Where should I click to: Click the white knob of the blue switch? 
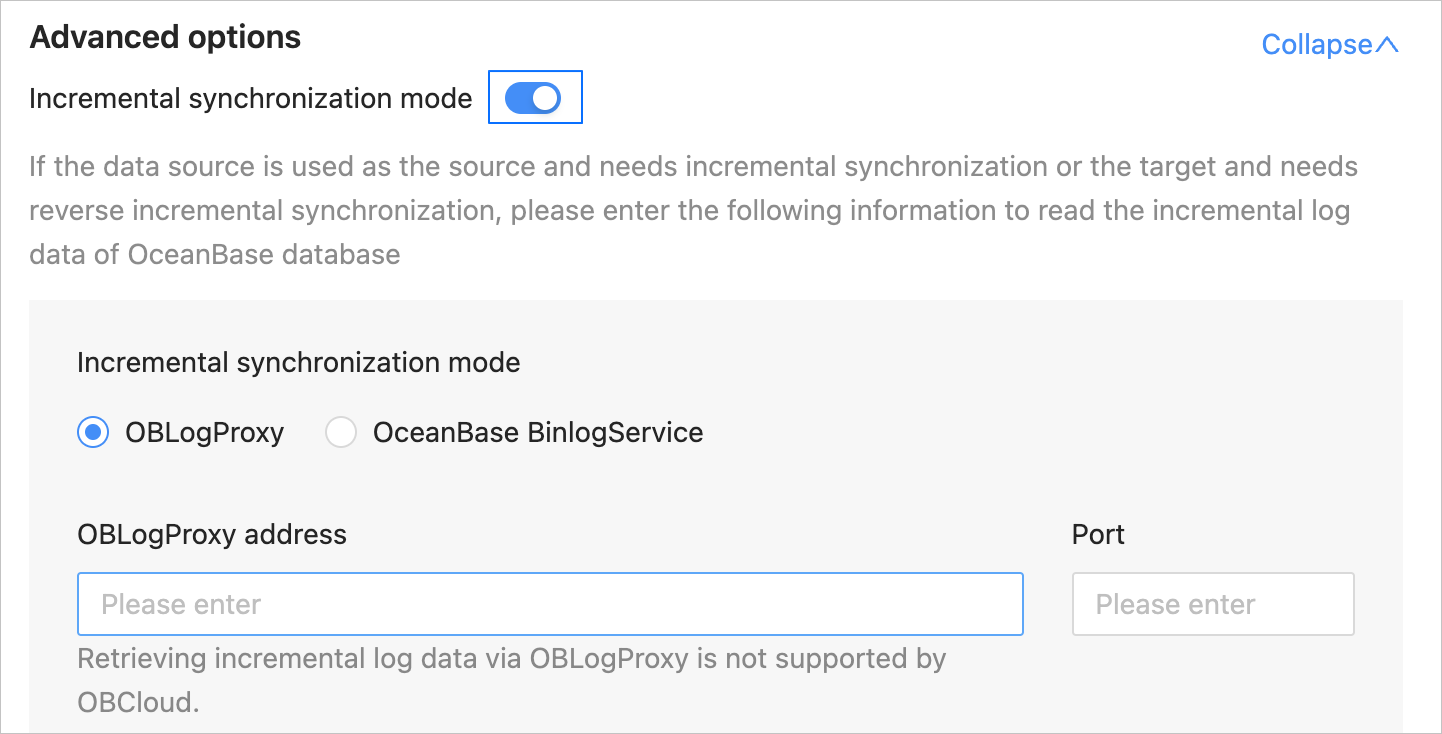click(x=546, y=98)
